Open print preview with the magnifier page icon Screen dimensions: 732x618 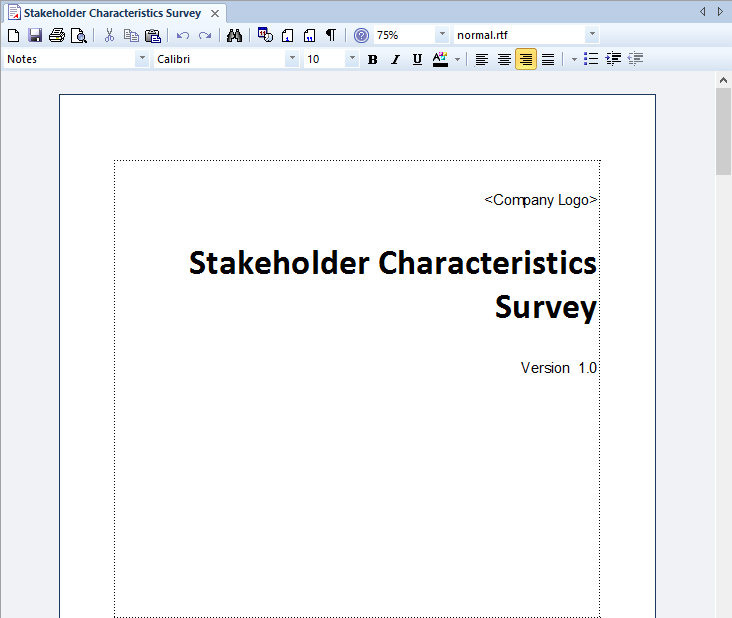(78, 35)
